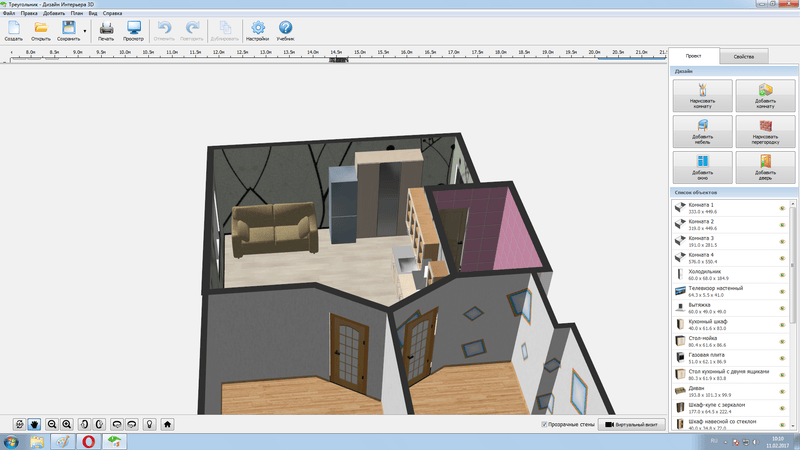Screen dimensions: 800x450
Task: Click the home reset view button
Action: pyautogui.click(x=168, y=424)
